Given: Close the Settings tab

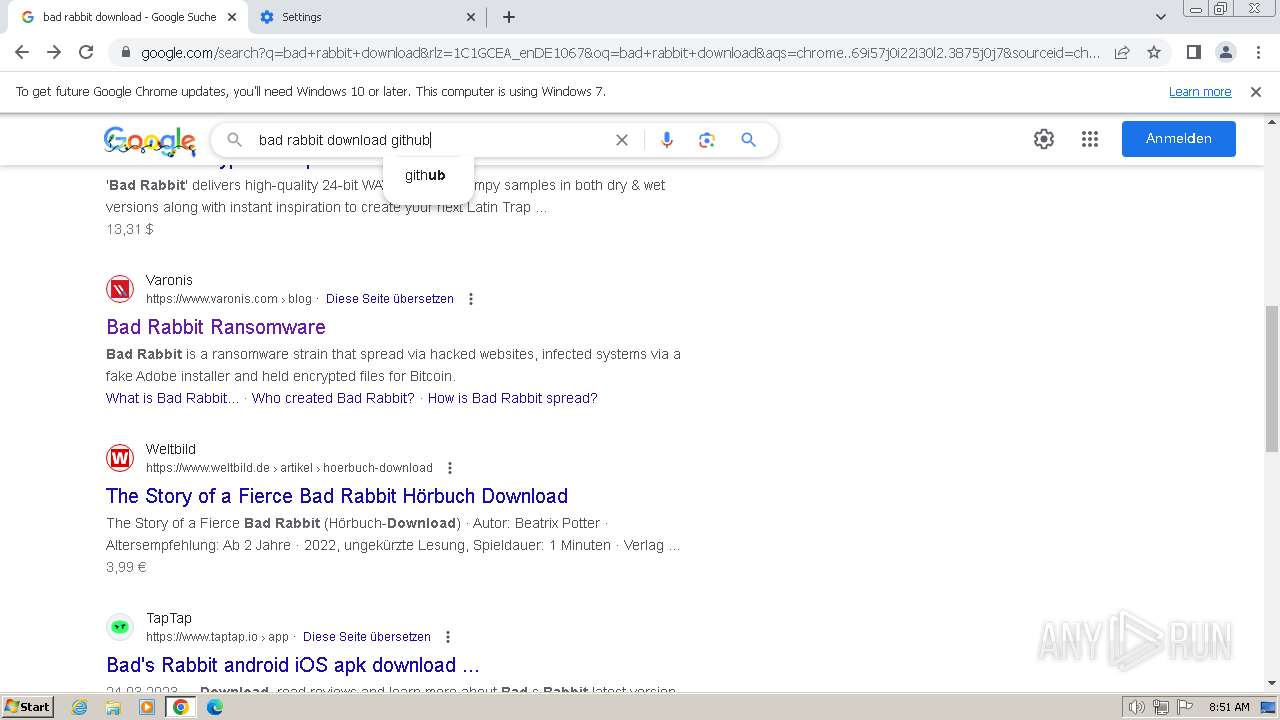Looking at the screenshot, I should 471,17.
